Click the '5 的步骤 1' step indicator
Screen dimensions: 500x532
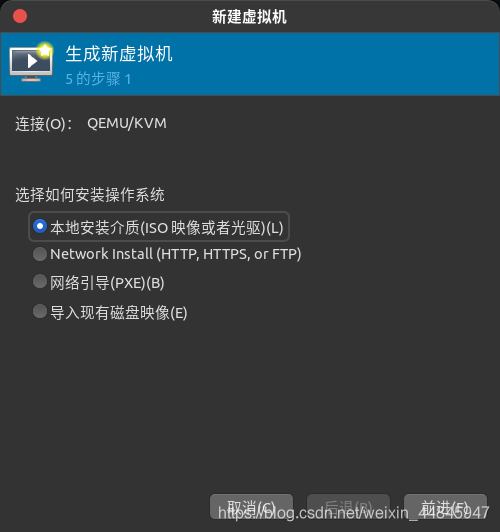(98, 79)
